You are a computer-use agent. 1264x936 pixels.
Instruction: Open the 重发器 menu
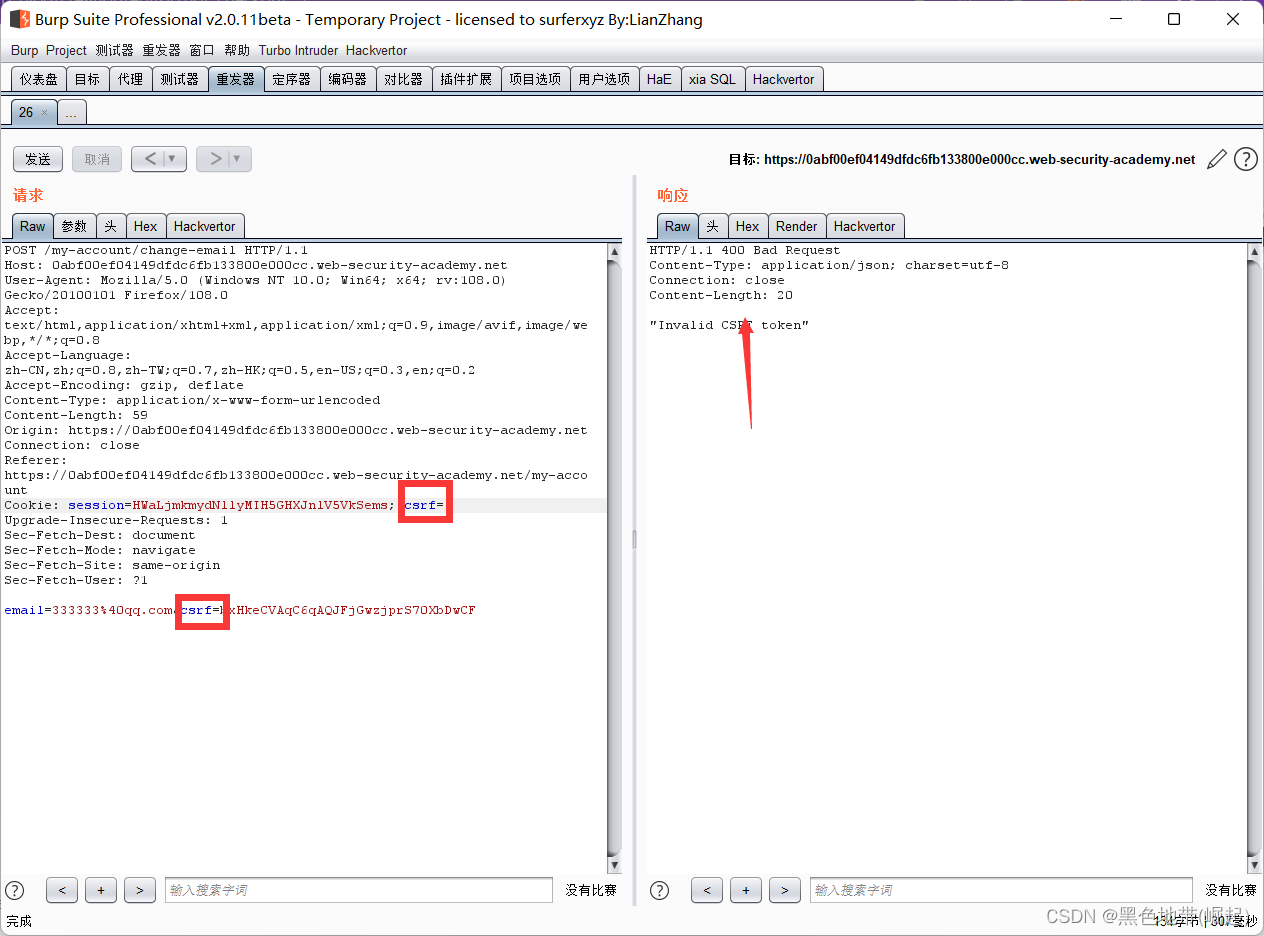pyautogui.click(x=161, y=50)
